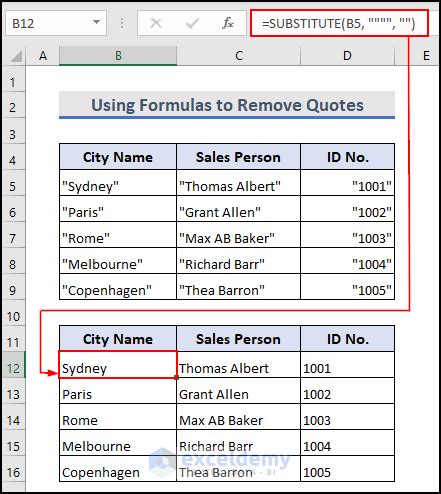
Task: Click cell with "Richard Barr" in quotes
Action: (239, 261)
